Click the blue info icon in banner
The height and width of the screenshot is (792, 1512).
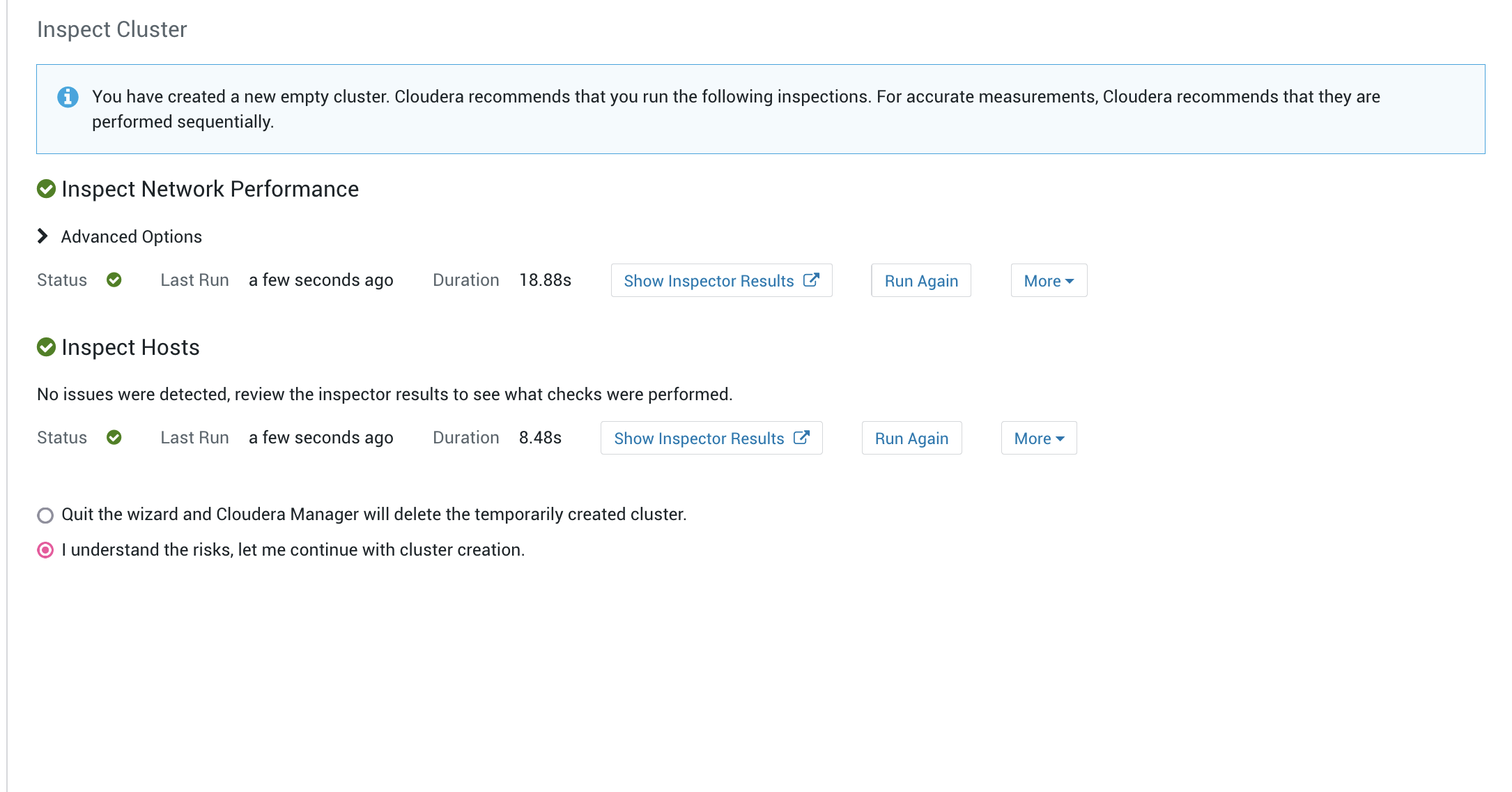tap(68, 97)
